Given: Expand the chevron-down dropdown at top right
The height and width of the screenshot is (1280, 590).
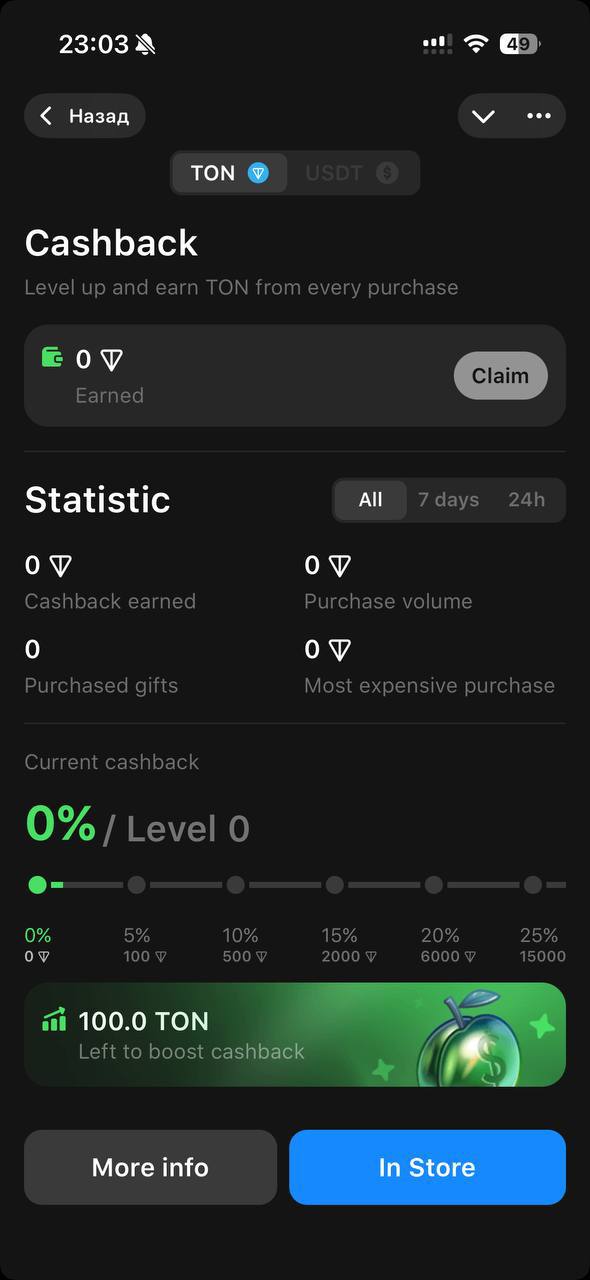Looking at the screenshot, I should click(x=484, y=116).
